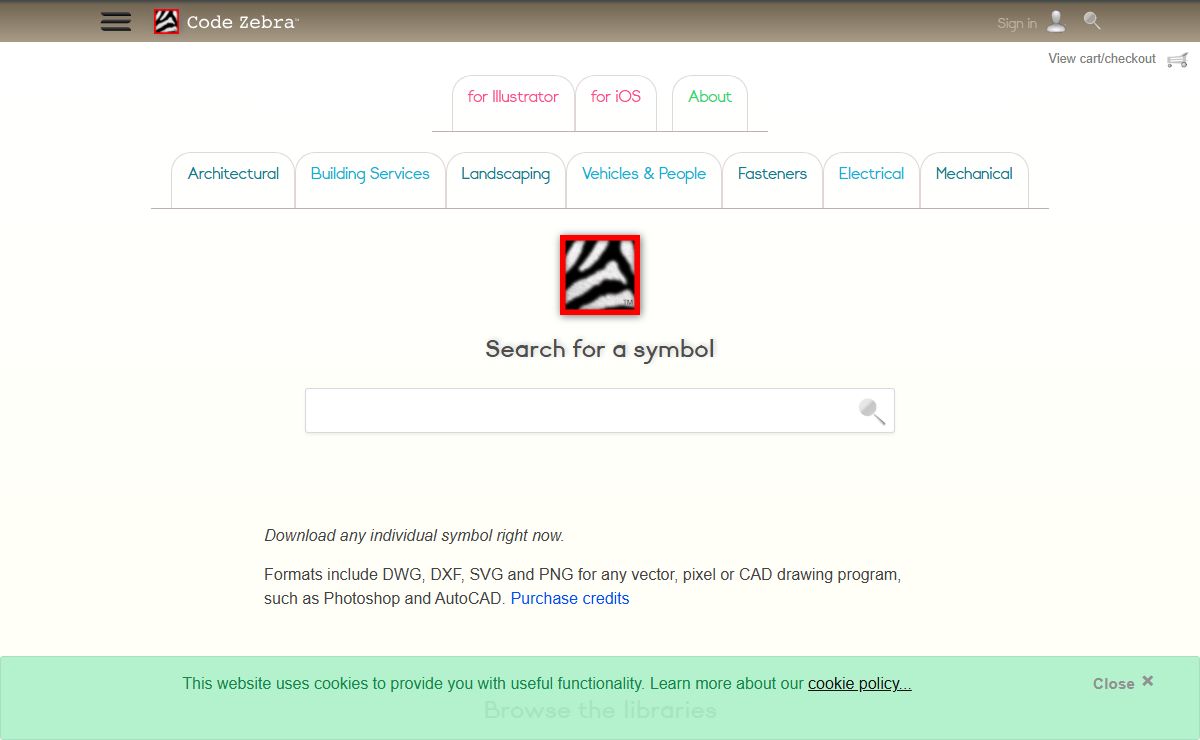
Task: Close the cookie notice banner
Action: [1123, 683]
